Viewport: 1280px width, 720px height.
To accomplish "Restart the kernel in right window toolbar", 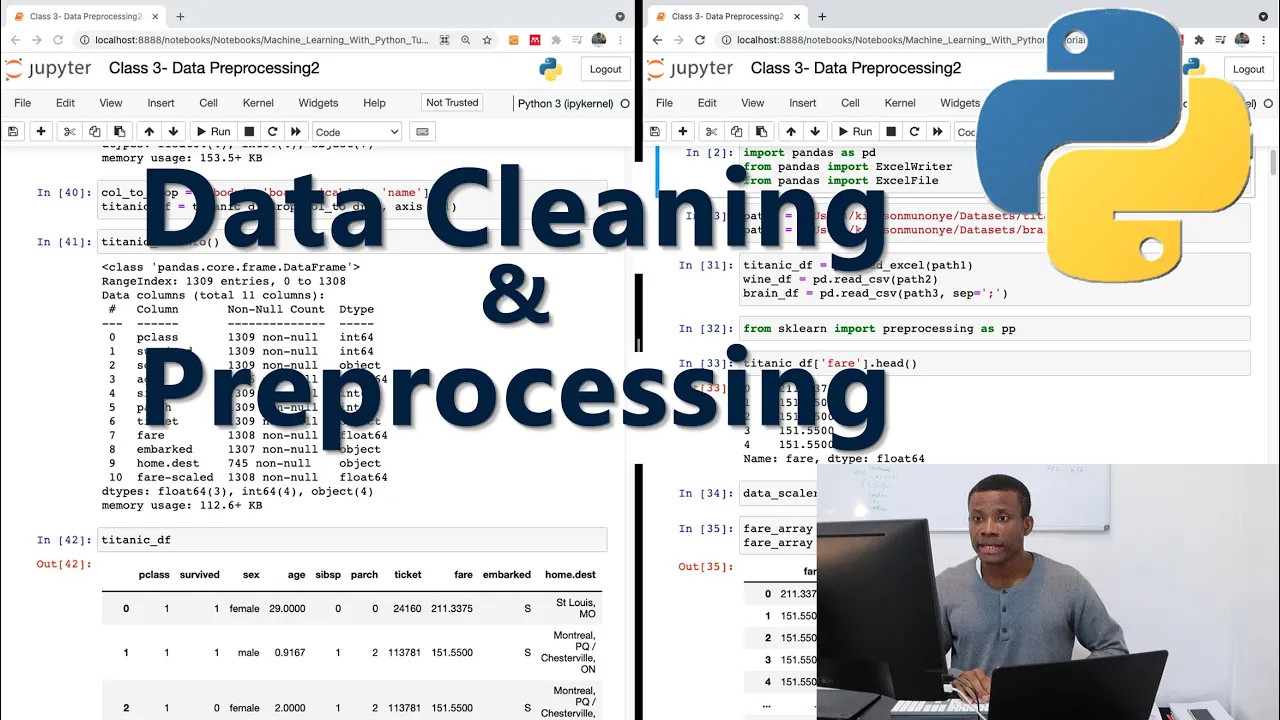I will (914, 131).
